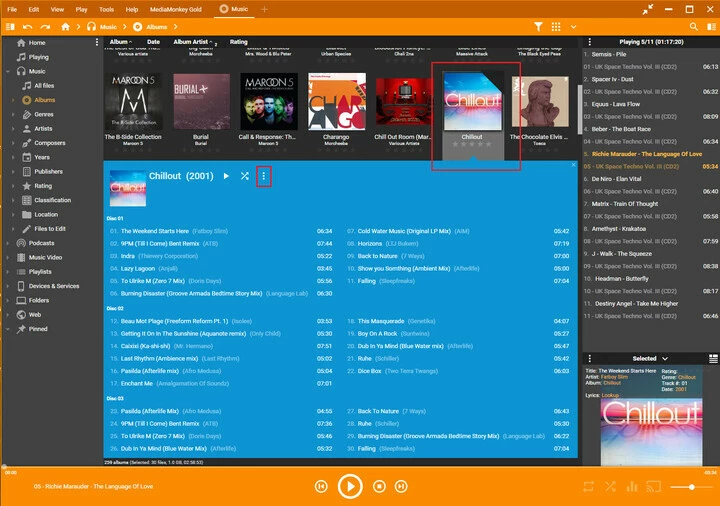Close the Chillout album detail pane
The width and height of the screenshot is (720, 506).
(x=574, y=164)
